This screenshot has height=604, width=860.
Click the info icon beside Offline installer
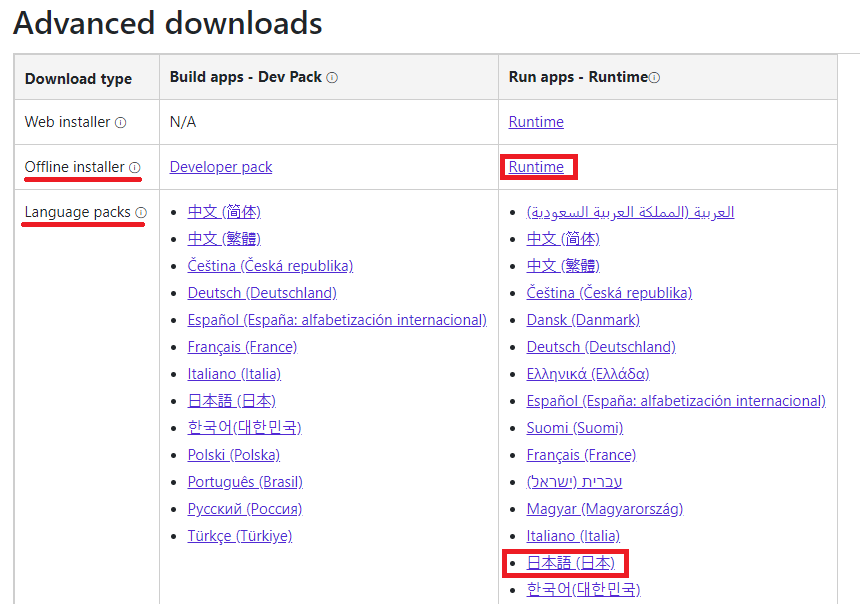click(x=135, y=168)
